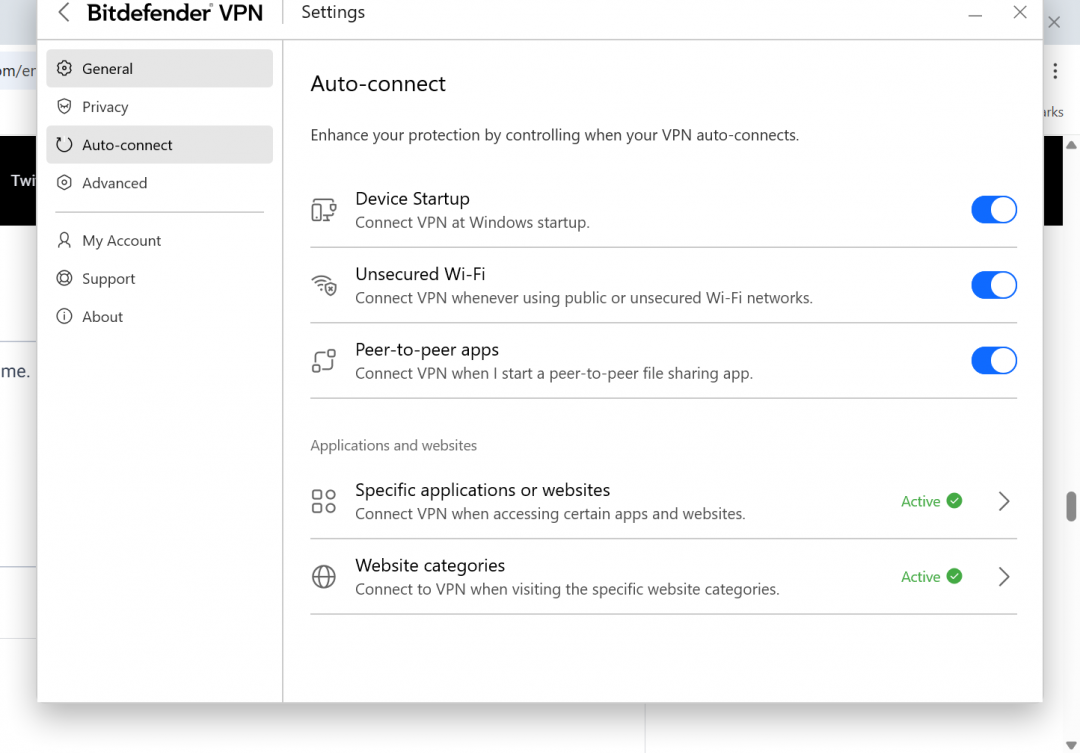Click the Device Startup label
The image size is (1080, 753).
click(413, 198)
